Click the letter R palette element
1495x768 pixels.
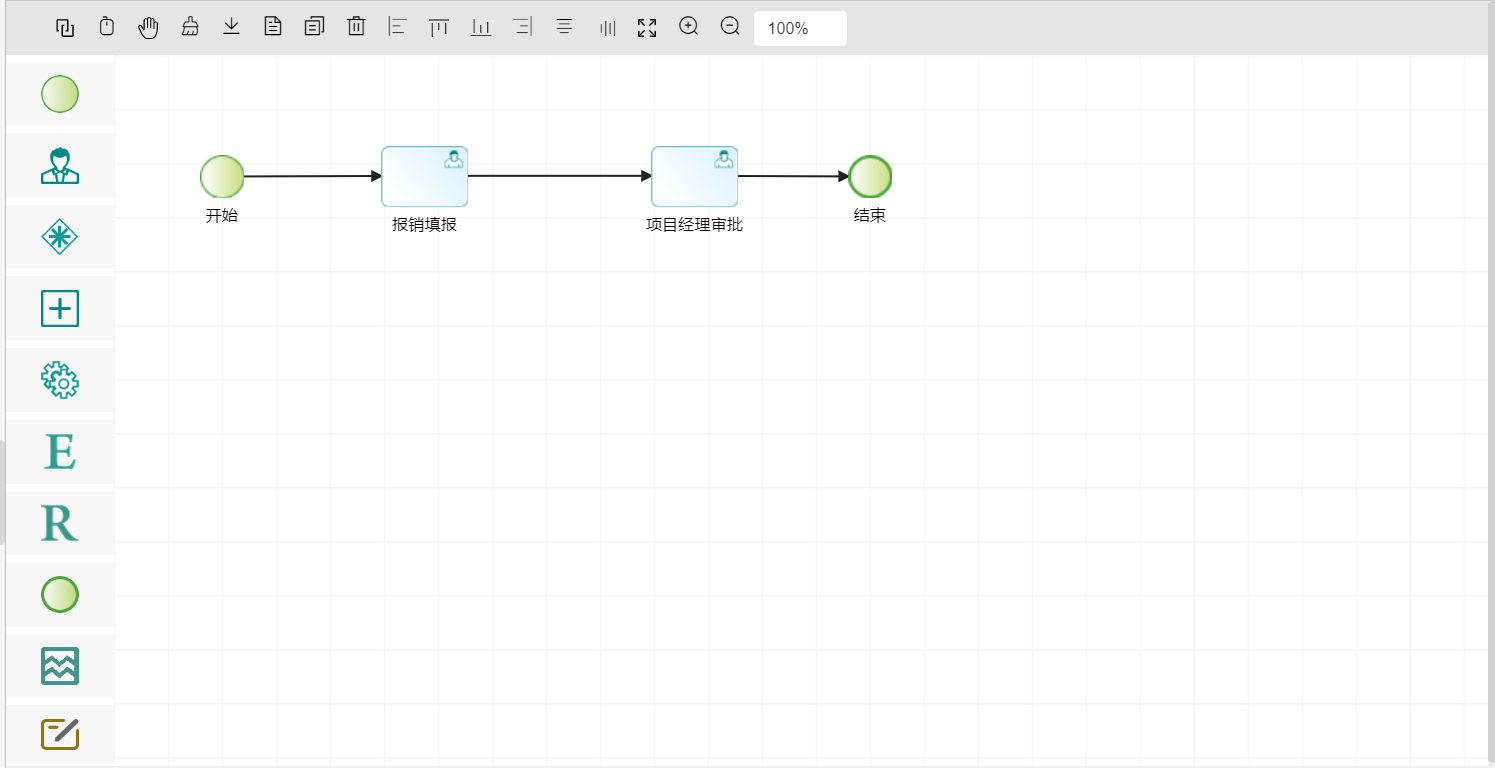60,523
